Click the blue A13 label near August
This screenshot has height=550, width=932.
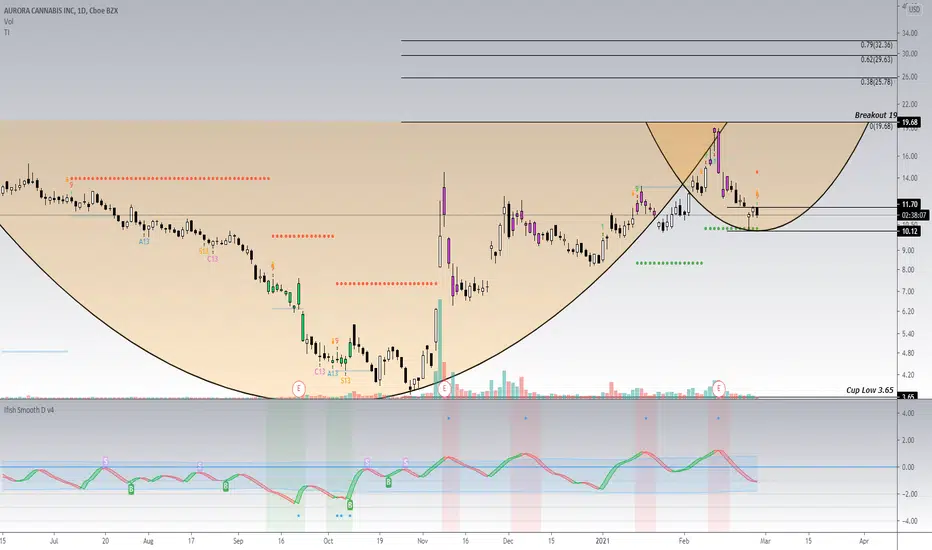(x=144, y=241)
